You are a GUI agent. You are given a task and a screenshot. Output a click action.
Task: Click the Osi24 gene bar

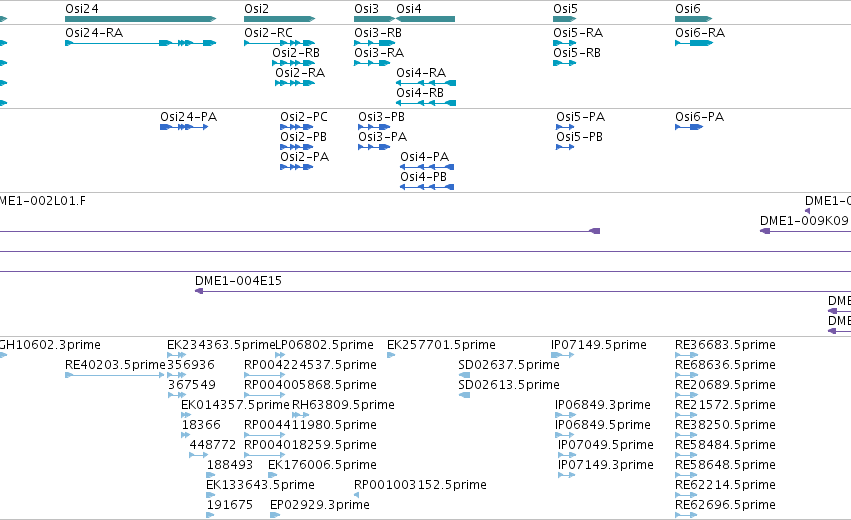point(141,19)
